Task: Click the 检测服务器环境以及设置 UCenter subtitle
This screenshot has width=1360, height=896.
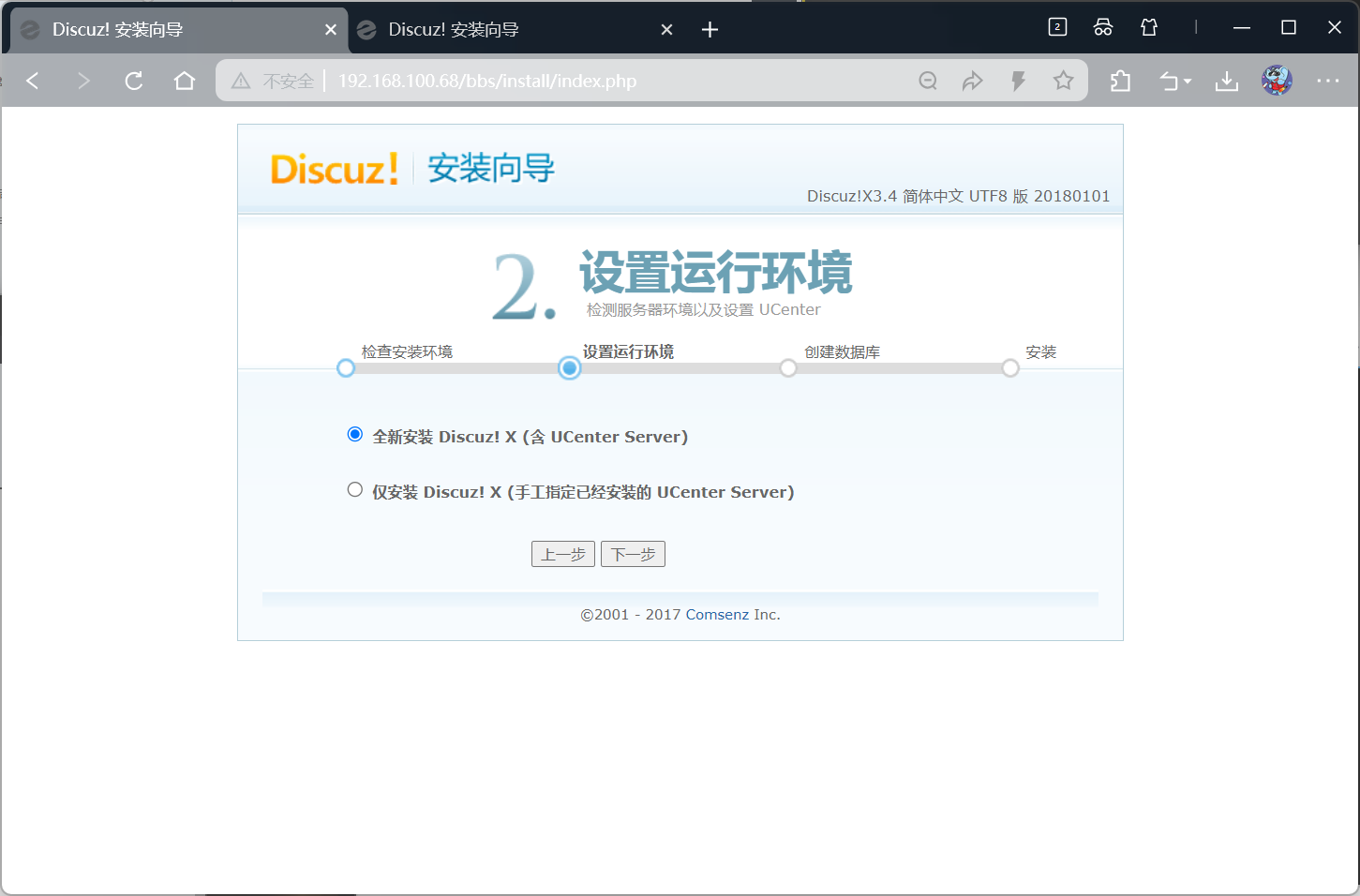Action: point(703,309)
